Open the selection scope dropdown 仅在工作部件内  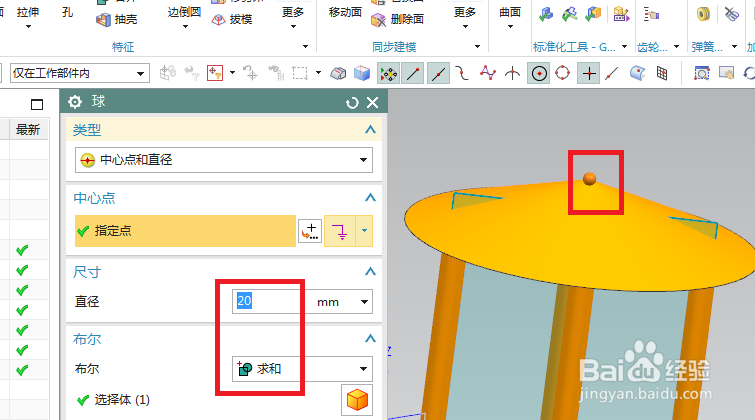click(x=79, y=74)
